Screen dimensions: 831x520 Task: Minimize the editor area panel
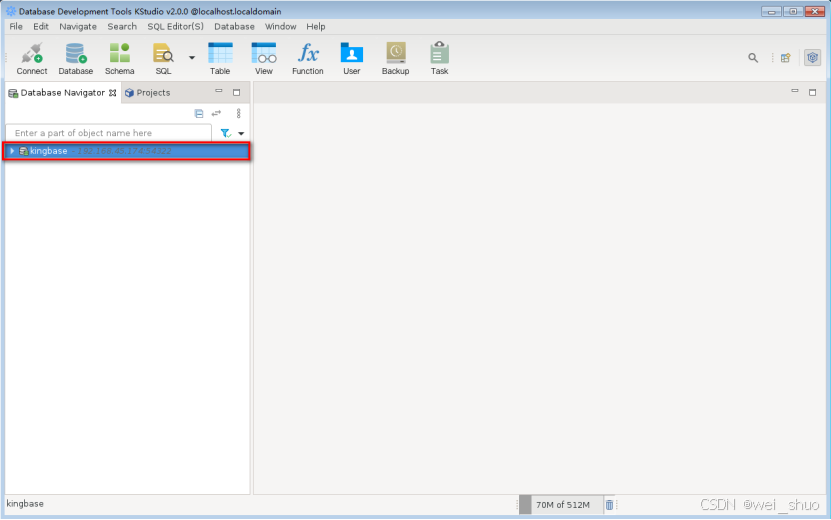coord(794,91)
